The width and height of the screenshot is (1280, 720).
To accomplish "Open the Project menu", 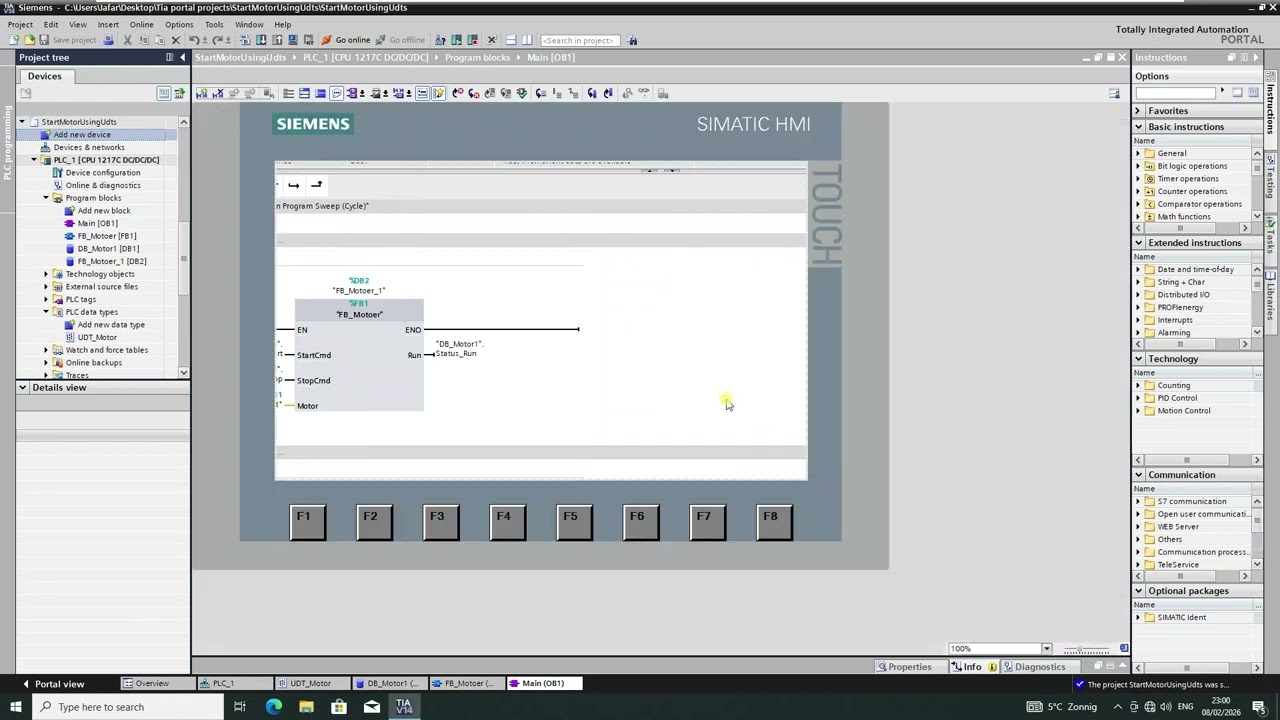I will point(20,24).
